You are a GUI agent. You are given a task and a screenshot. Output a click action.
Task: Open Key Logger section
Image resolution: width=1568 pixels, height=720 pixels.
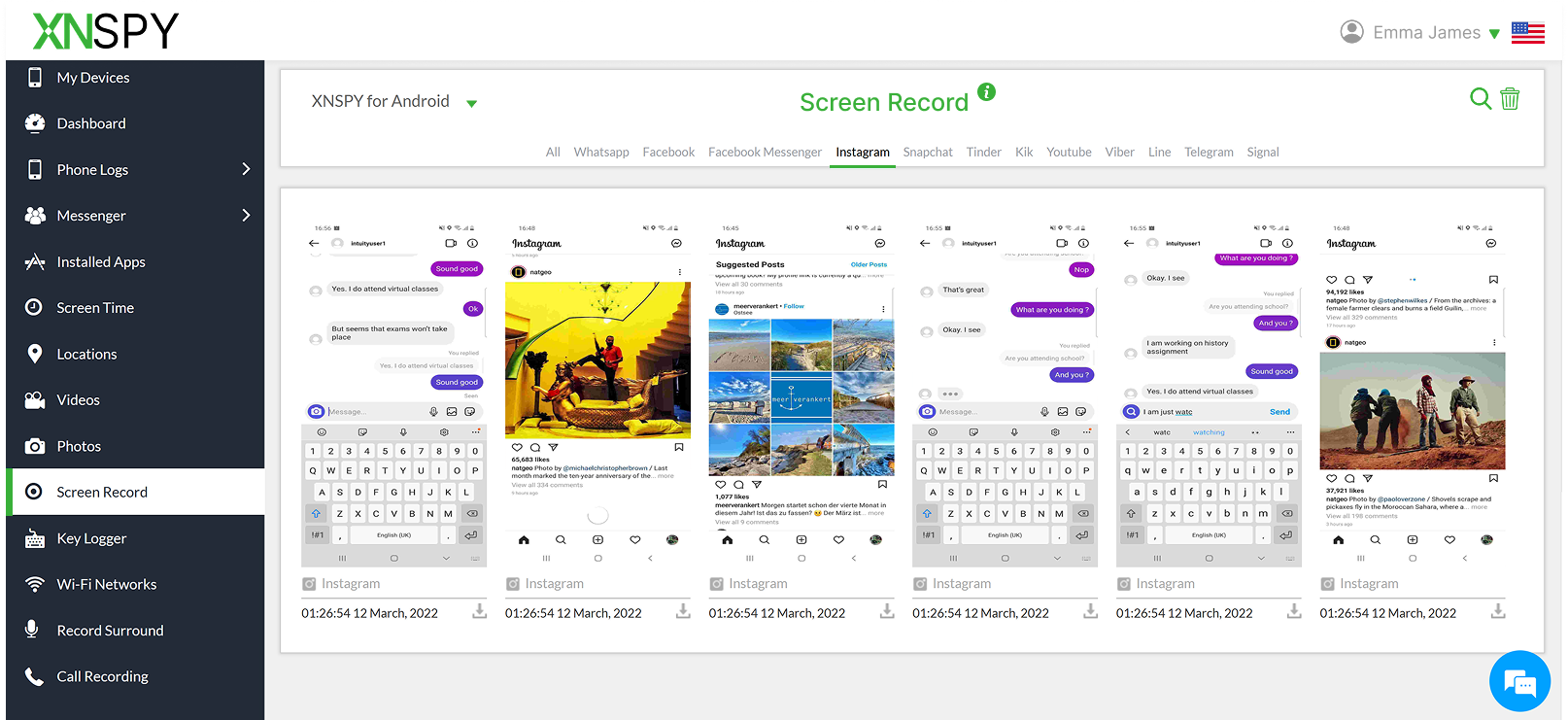click(135, 538)
